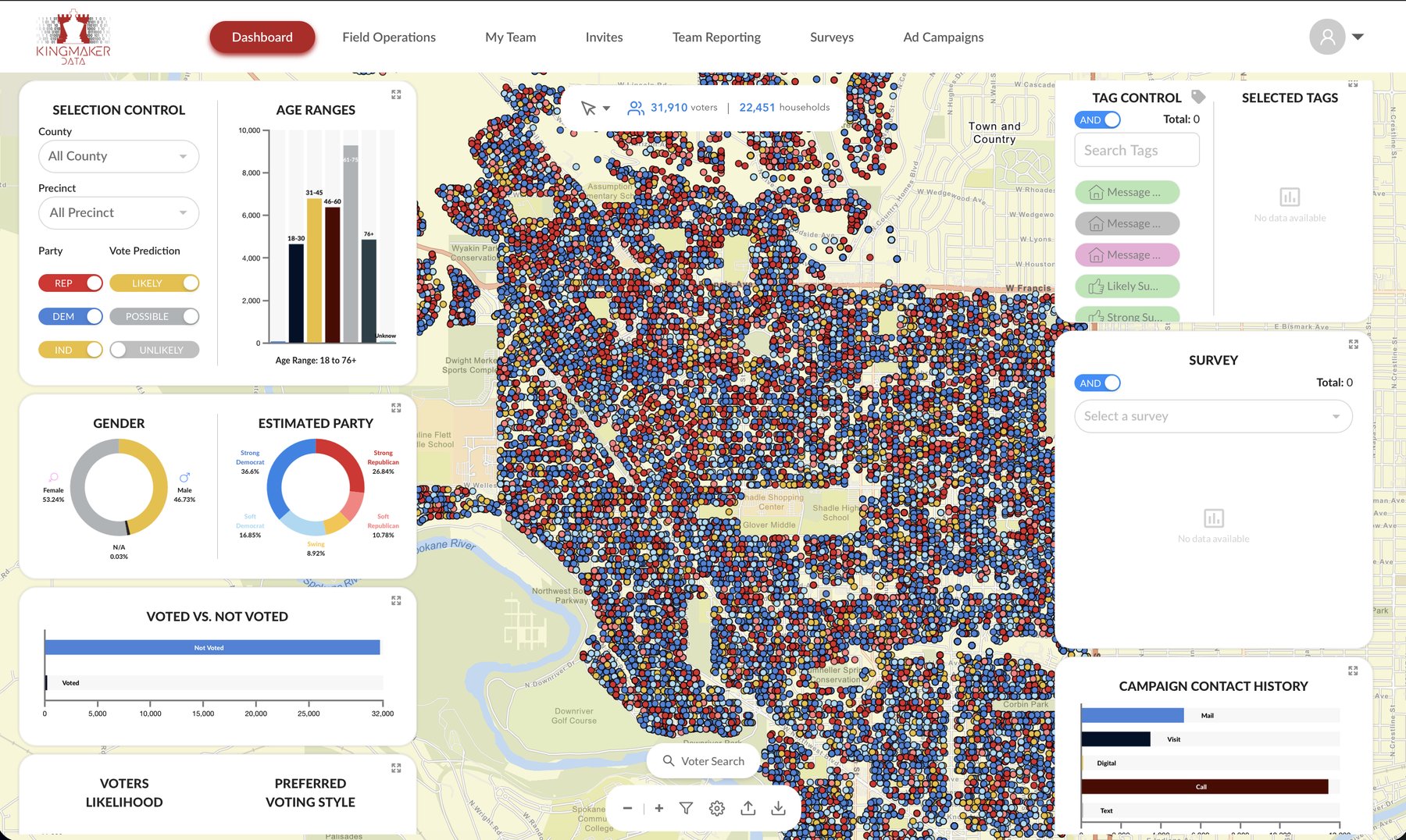Switch to the Invites tab

(x=605, y=37)
